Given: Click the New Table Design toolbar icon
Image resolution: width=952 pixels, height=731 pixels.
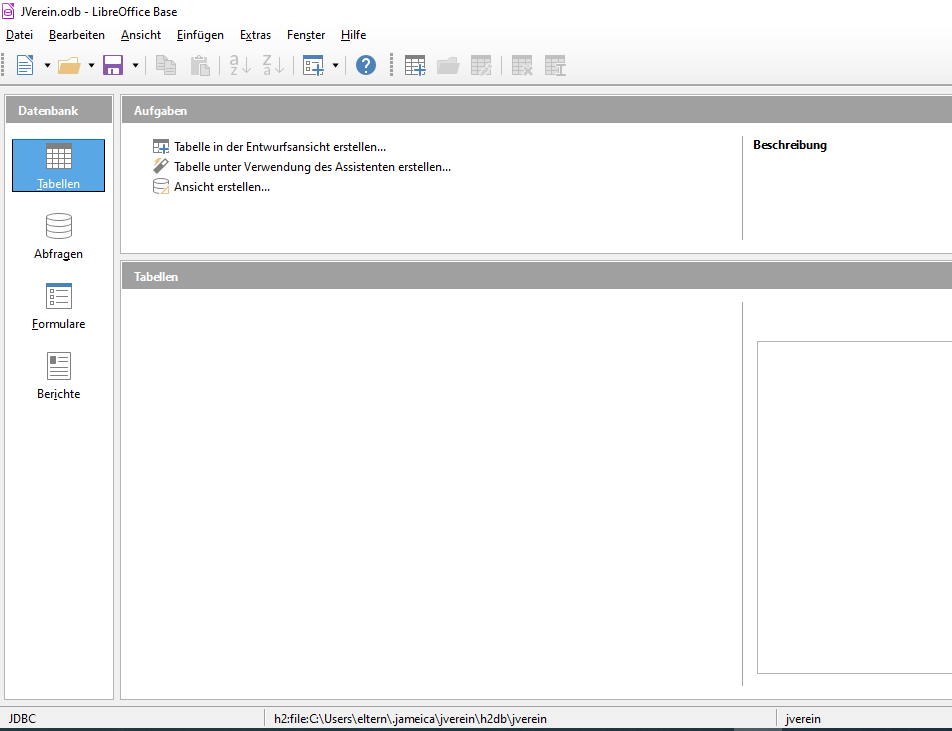Looking at the screenshot, I should tap(415, 66).
